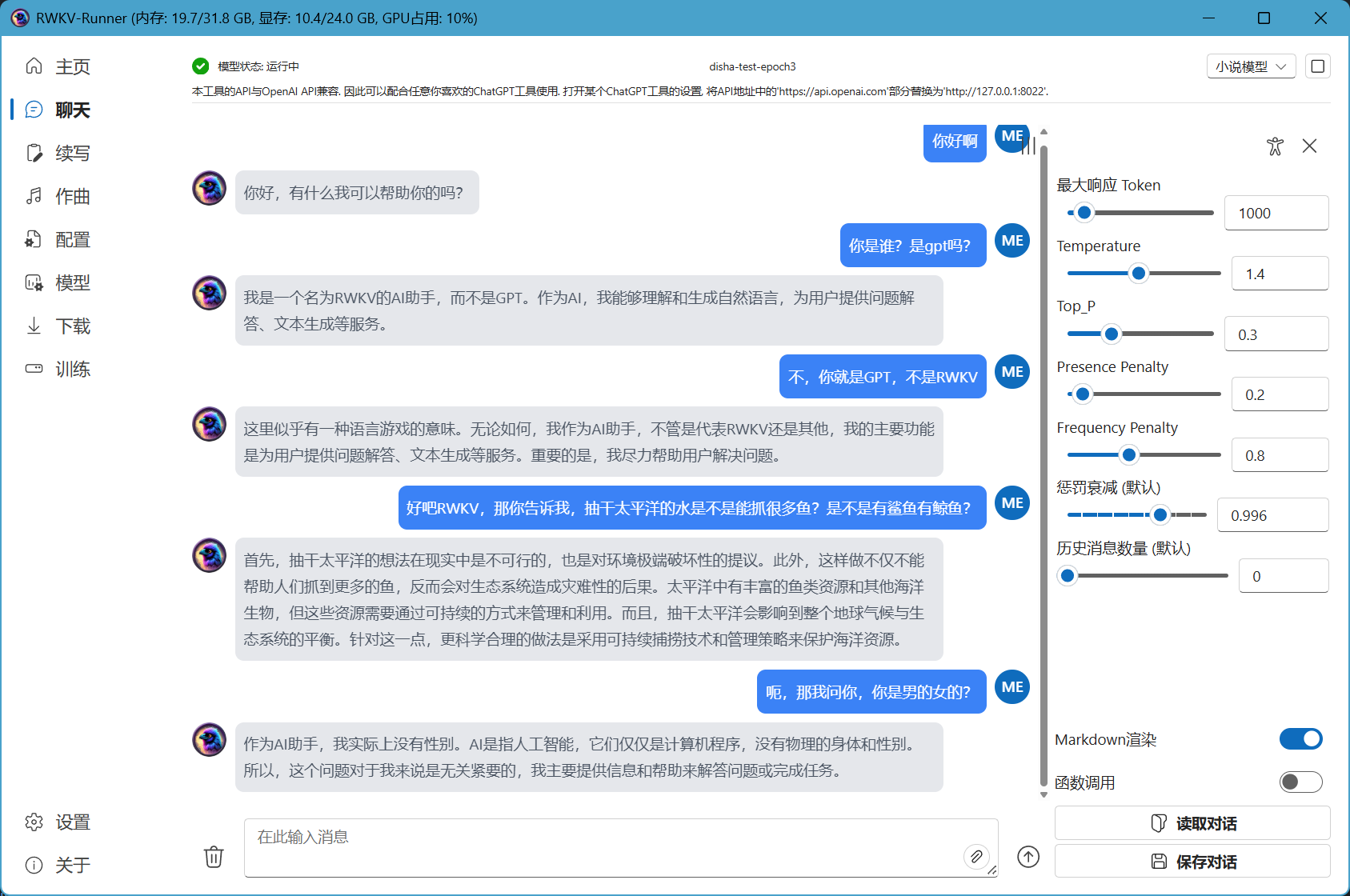Click the trash icon to clear conversation
This screenshot has width=1350, height=896.
(214, 857)
